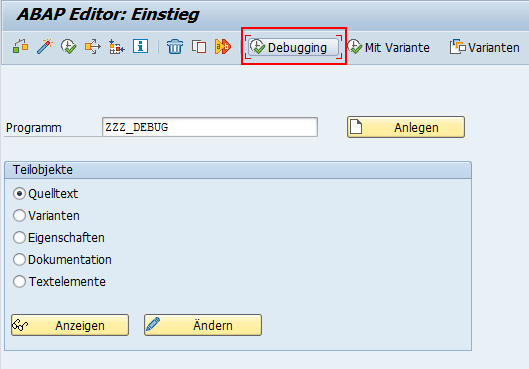Choose the Dokumentation radio option
Viewport: 529px width, 369px height.
[x=19, y=259]
